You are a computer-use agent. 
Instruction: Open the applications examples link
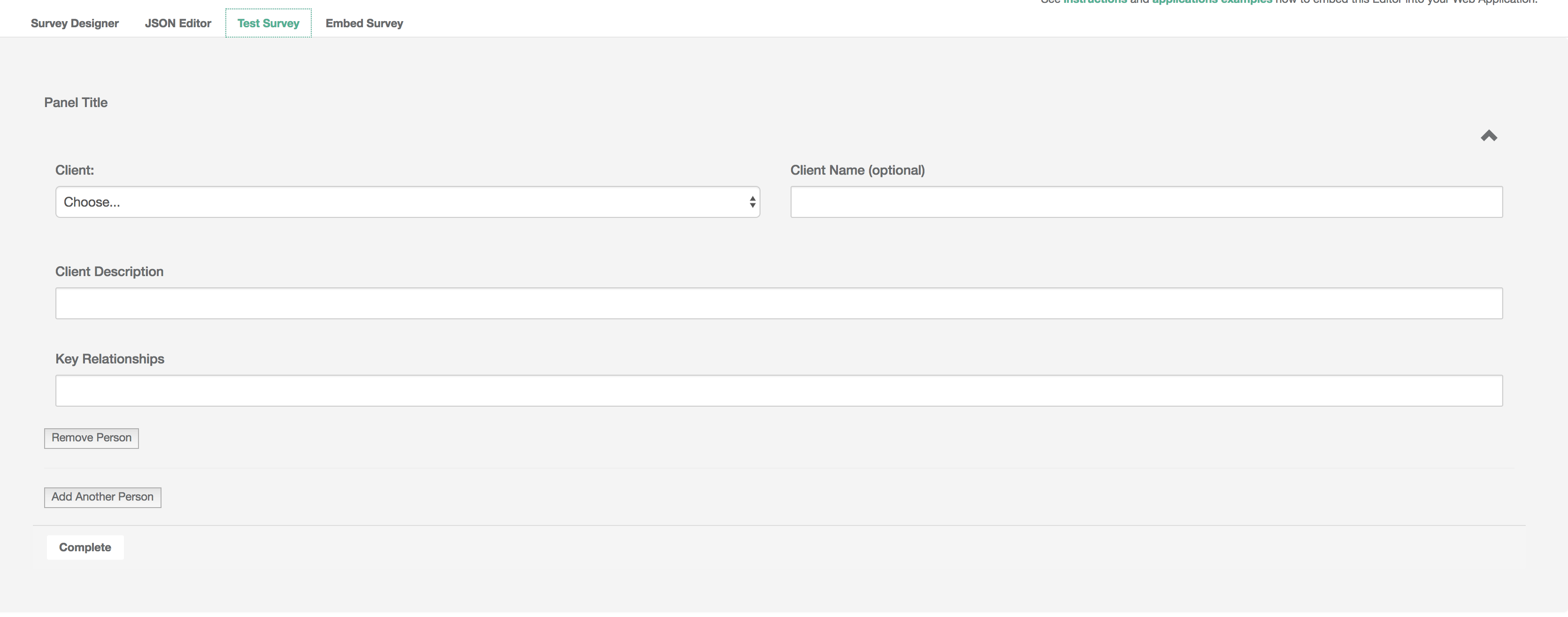point(1211,2)
